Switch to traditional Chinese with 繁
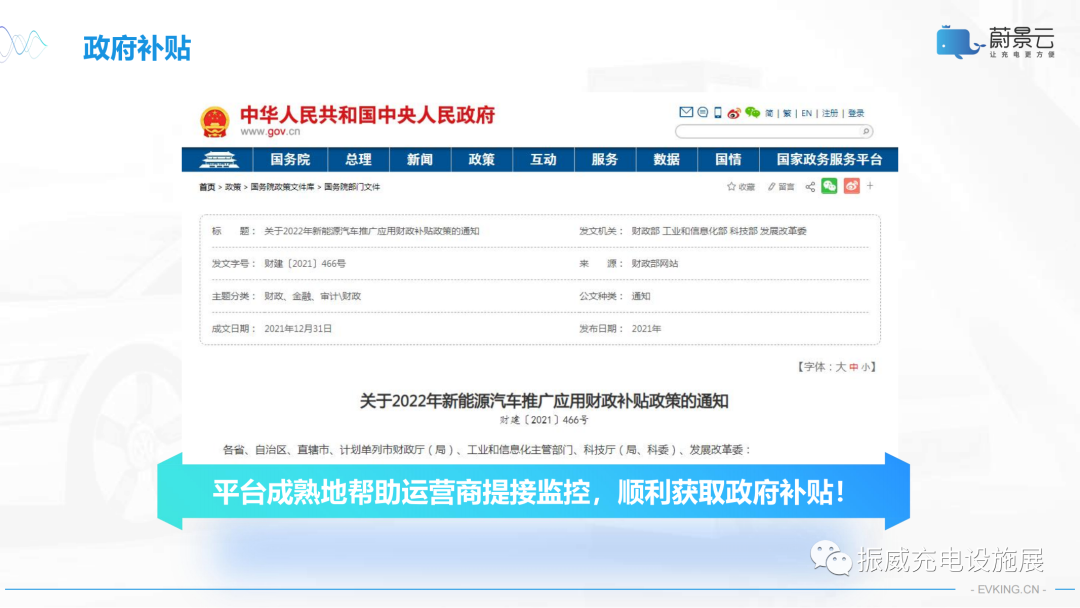Viewport: 1080px width, 608px height. [786, 112]
